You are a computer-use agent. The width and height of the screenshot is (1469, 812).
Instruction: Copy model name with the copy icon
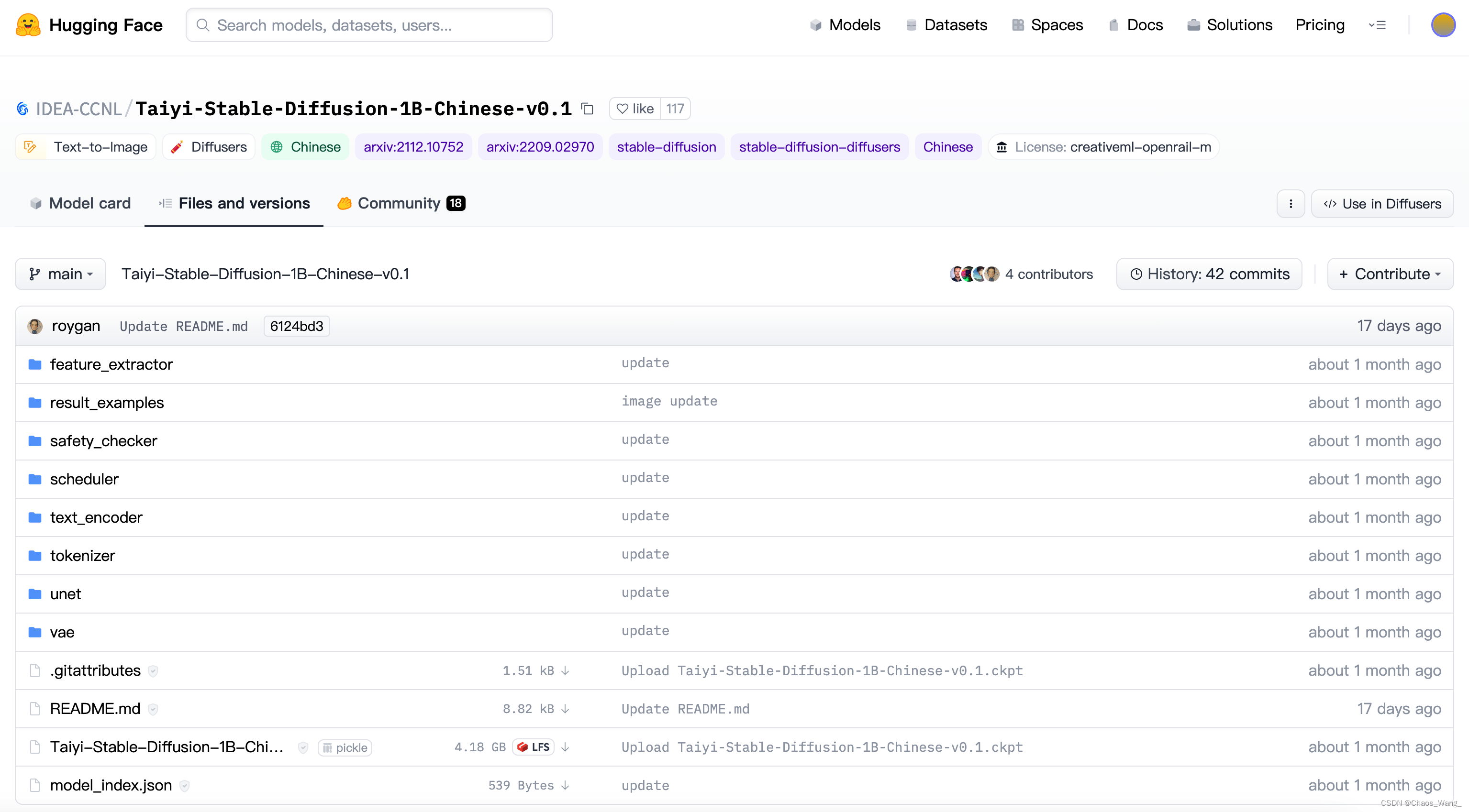(588, 109)
